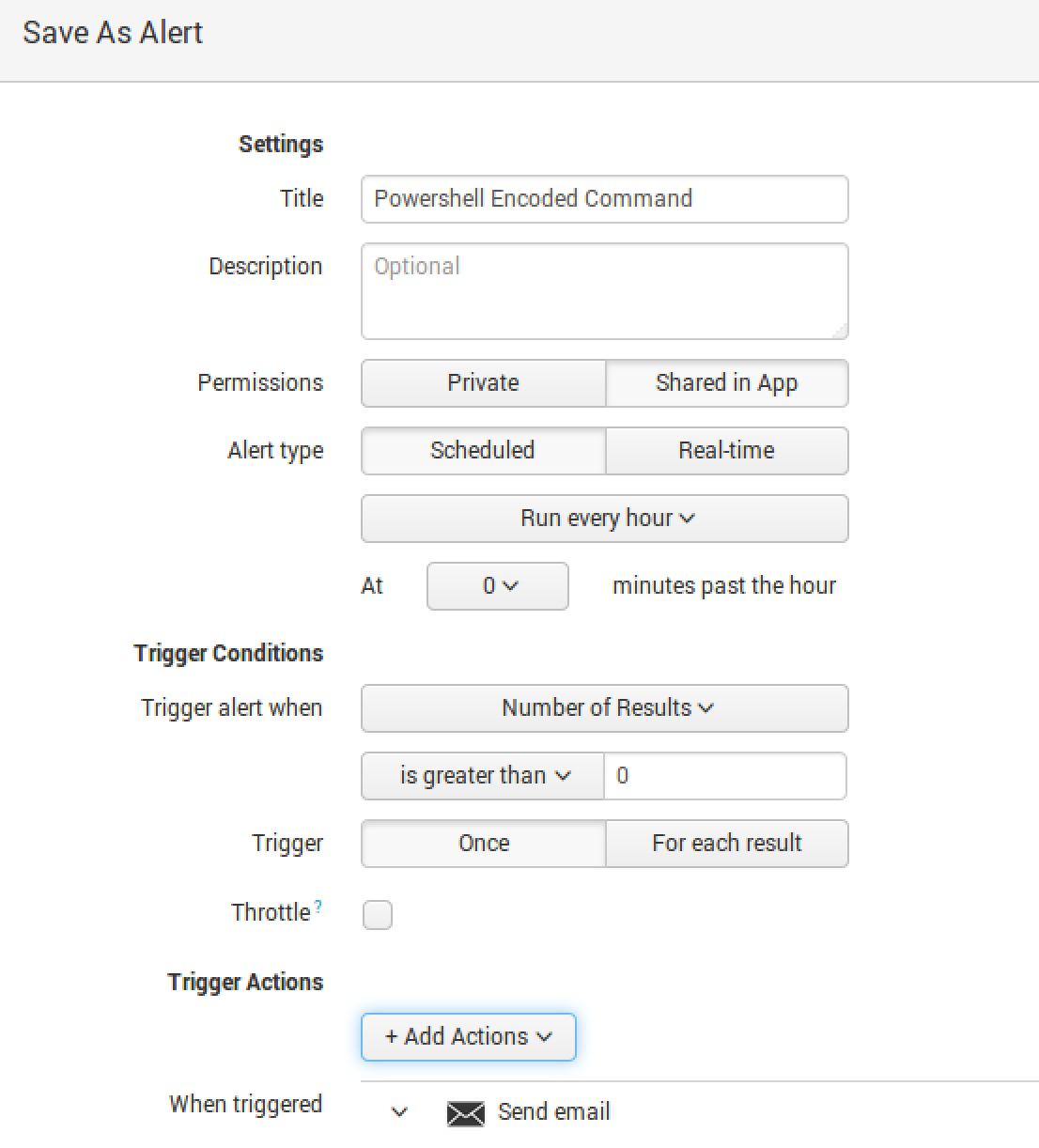This screenshot has width=1039, height=1148.
Task: Click the Send email envelope icon
Action: coord(465,1113)
